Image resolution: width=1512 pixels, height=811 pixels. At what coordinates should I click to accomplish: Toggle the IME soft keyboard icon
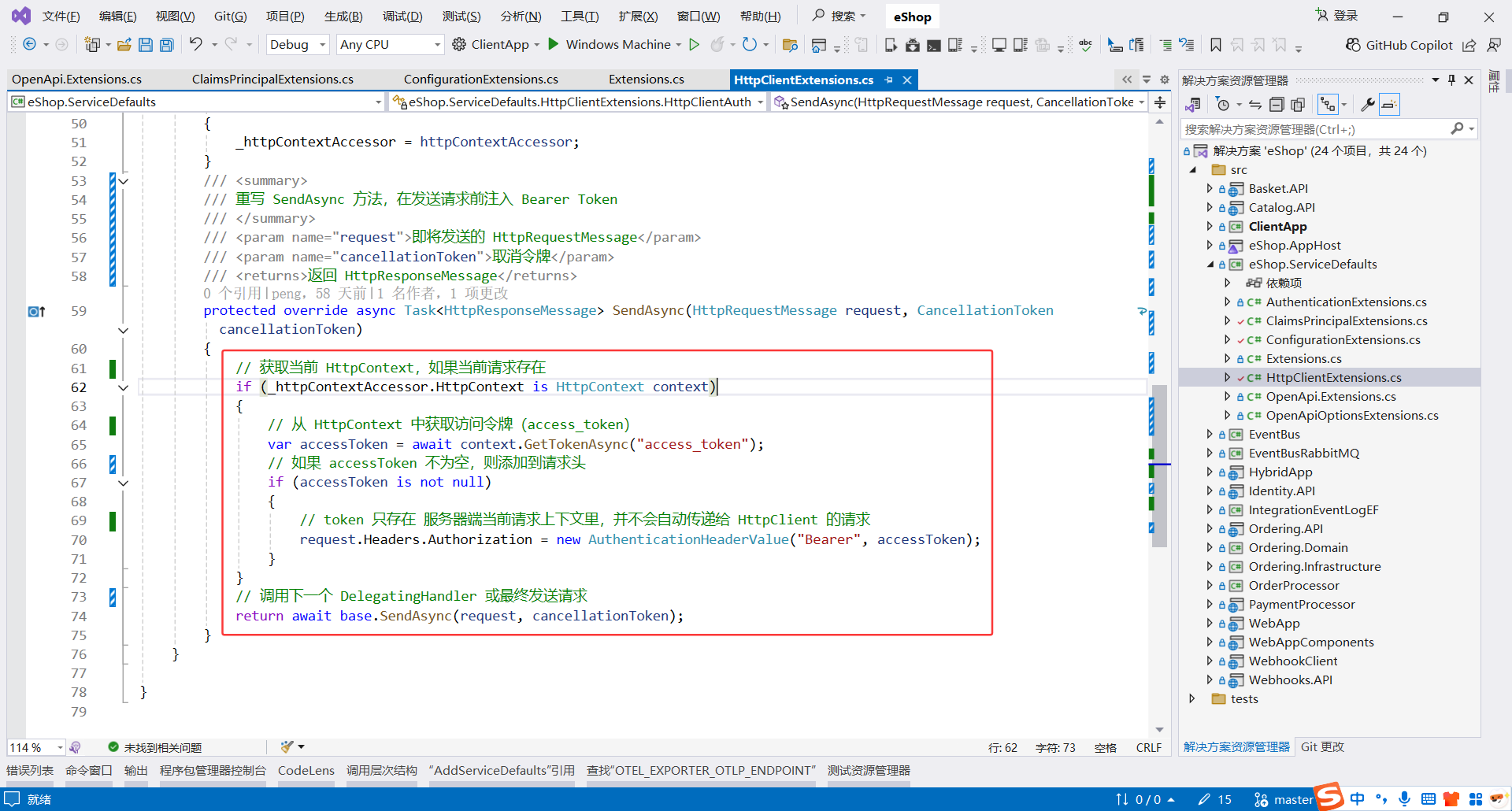1429,798
